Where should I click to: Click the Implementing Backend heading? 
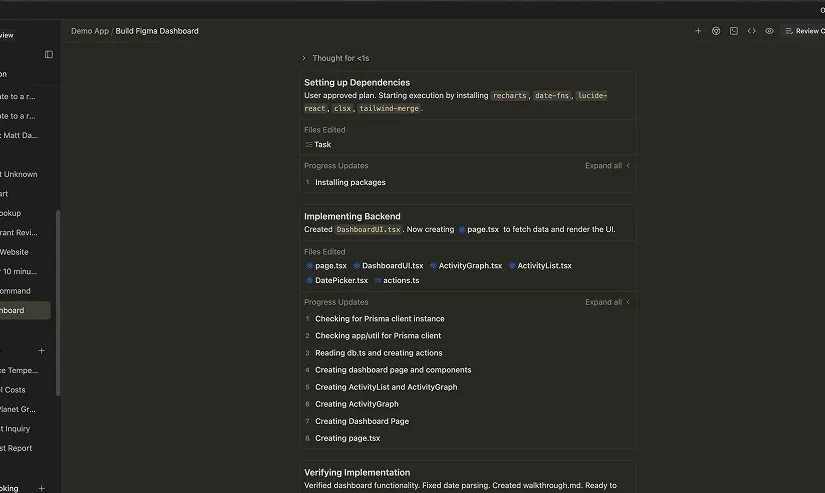352,216
